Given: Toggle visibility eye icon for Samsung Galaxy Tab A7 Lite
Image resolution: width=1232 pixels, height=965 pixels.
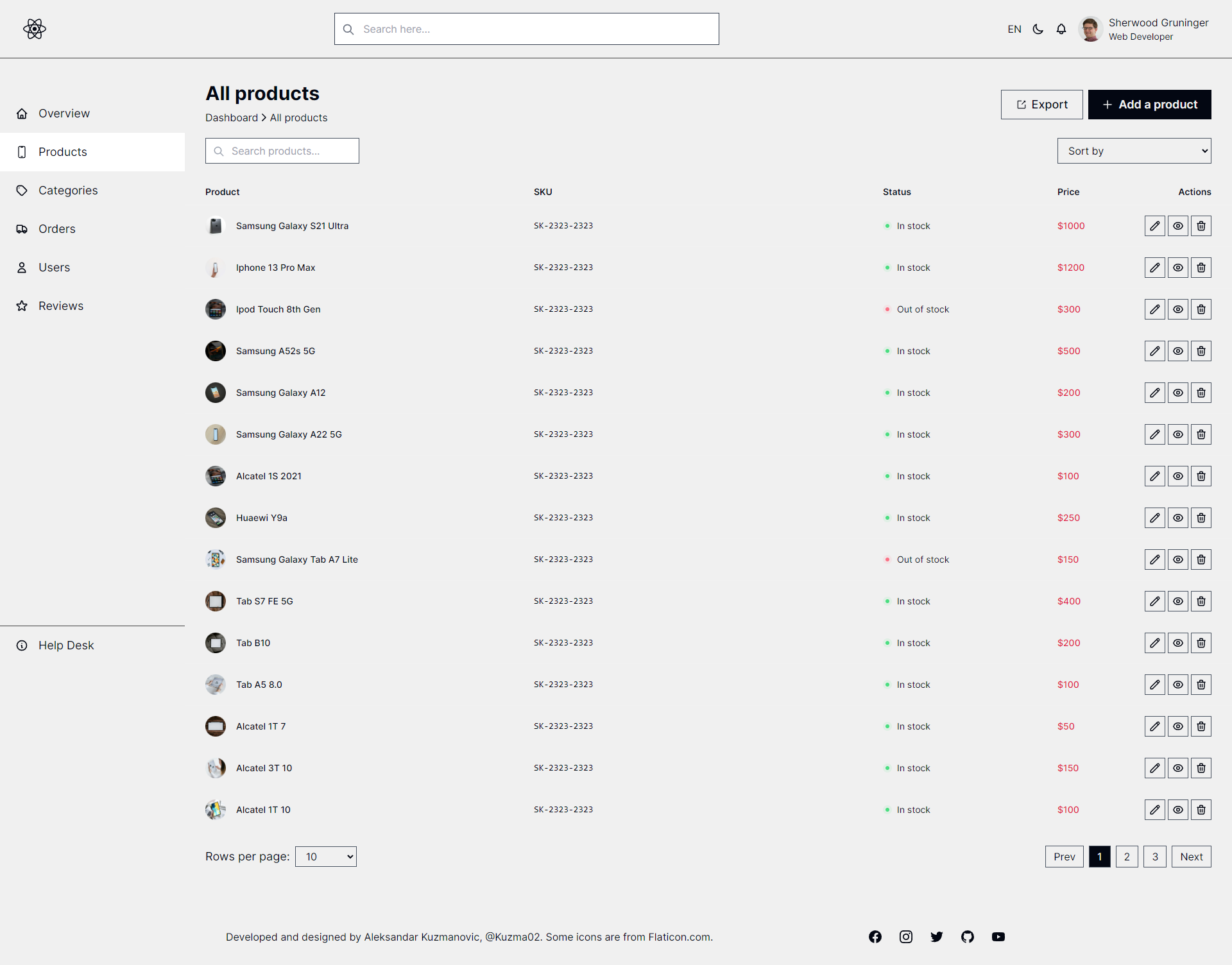Looking at the screenshot, I should pyautogui.click(x=1178, y=559).
